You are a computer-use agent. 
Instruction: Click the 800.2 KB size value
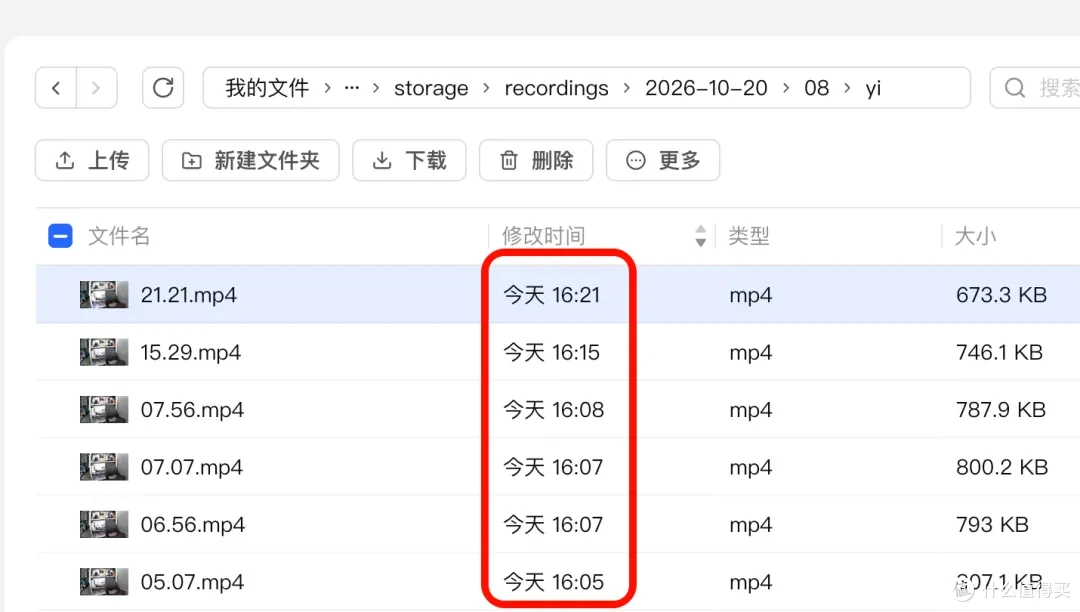tap(1002, 467)
